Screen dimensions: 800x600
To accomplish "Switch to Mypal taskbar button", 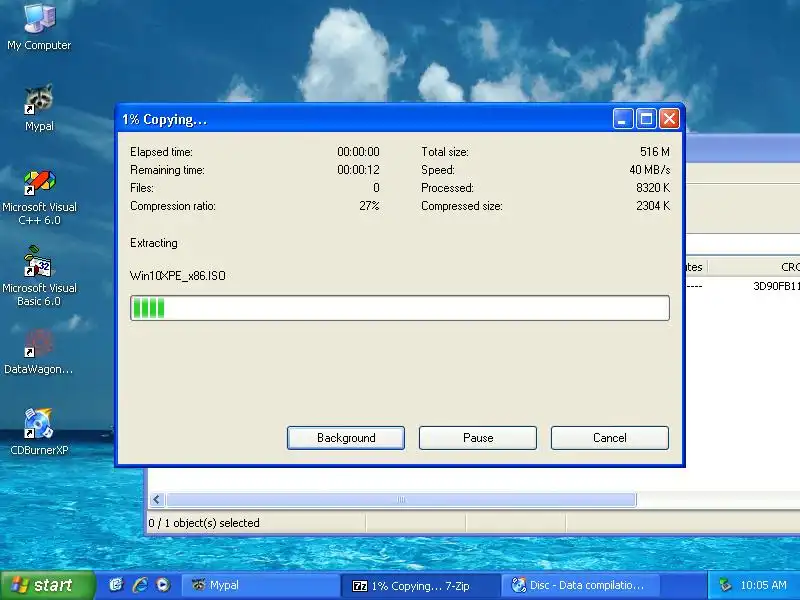I will [x=261, y=585].
